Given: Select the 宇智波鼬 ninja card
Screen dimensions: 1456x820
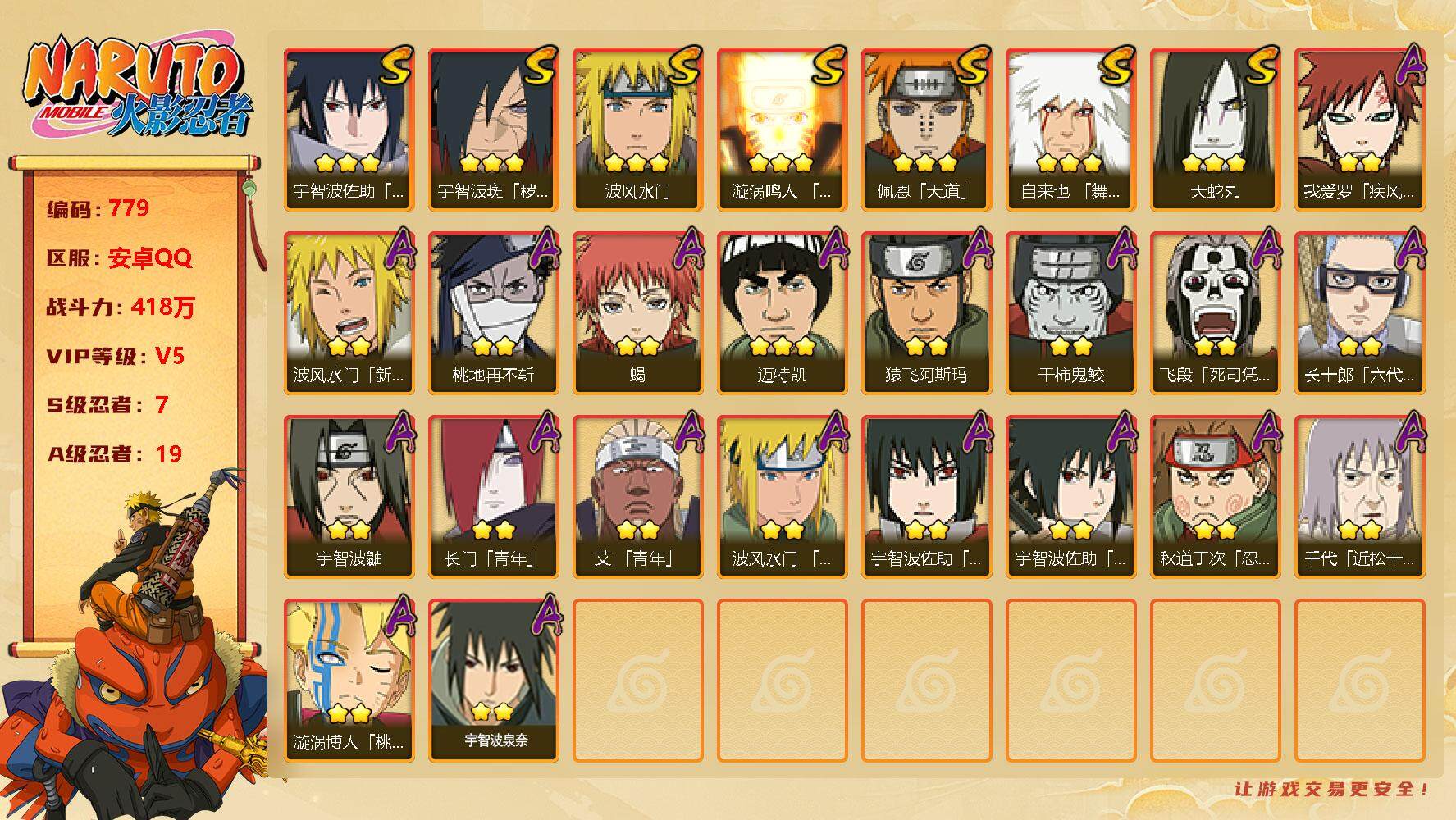Looking at the screenshot, I should (349, 497).
